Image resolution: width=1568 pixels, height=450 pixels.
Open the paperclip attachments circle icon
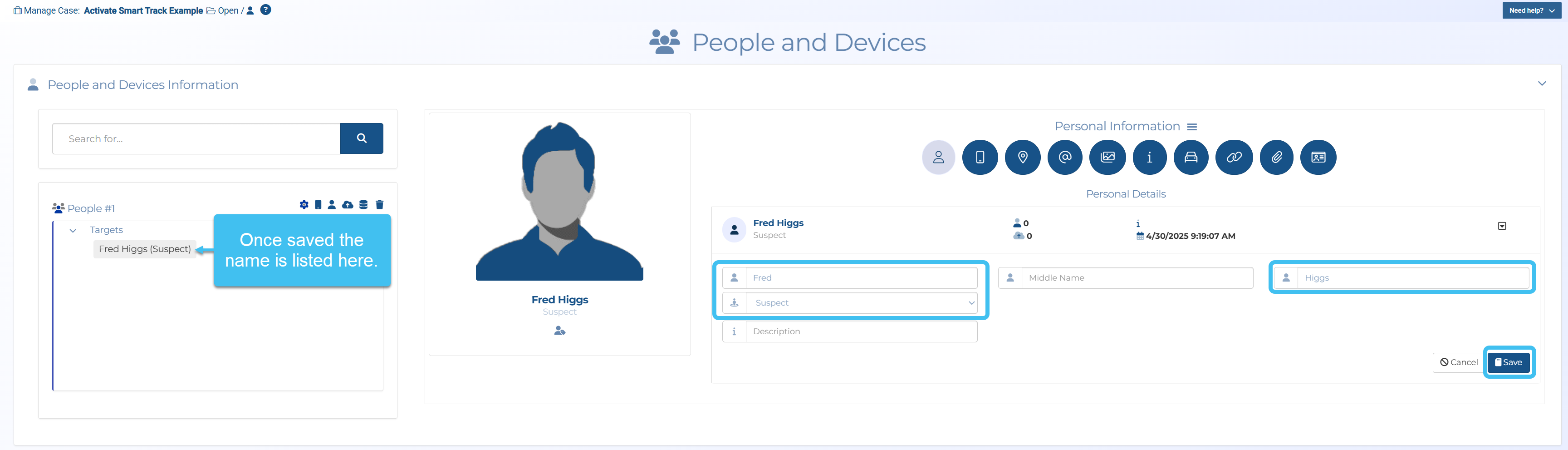pos(1276,157)
